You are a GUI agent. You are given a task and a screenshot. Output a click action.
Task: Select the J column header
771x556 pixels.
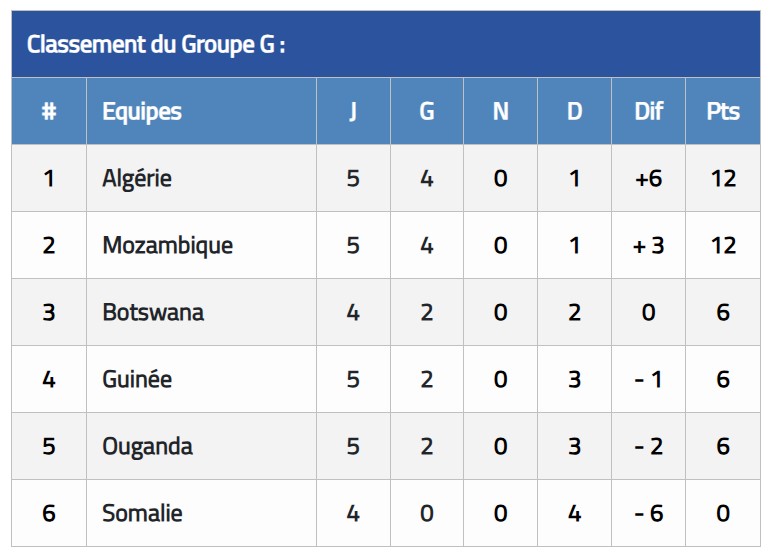click(x=353, y=111)
